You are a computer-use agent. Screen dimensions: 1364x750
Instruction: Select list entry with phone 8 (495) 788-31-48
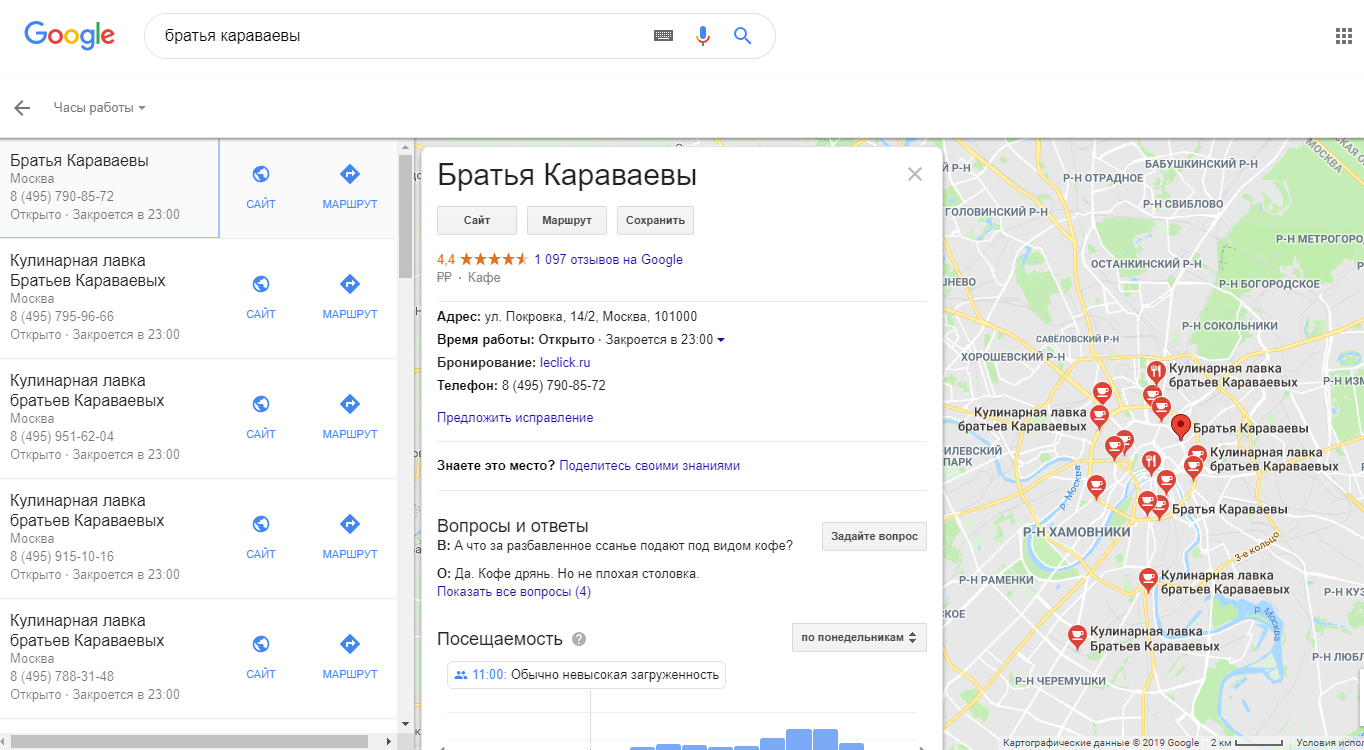[x=109, y=658]
